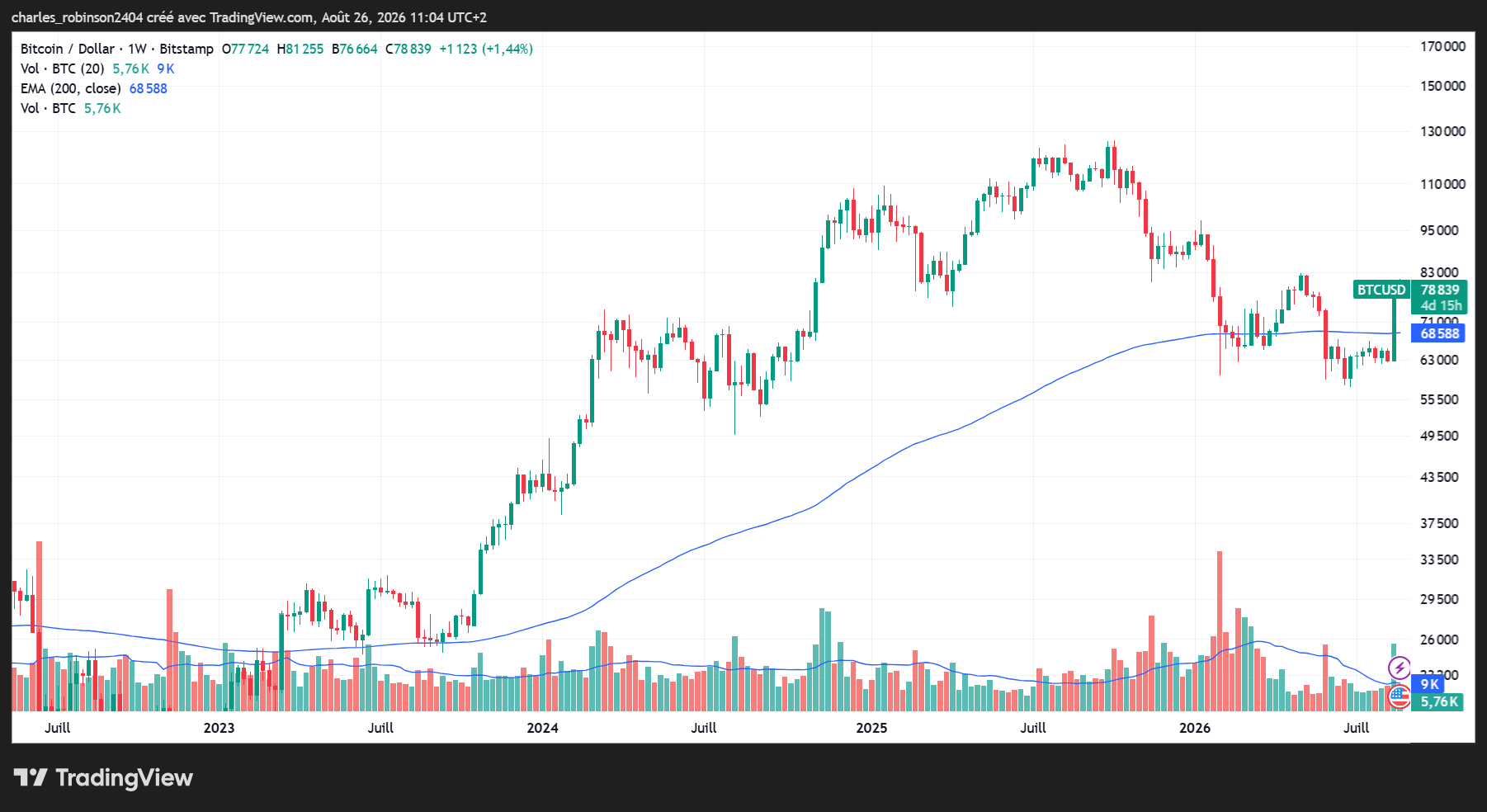The width and height of the screenshot is (1487, 812).
Task: Click the '83 000' price scale label
Action: (1439, 272)
